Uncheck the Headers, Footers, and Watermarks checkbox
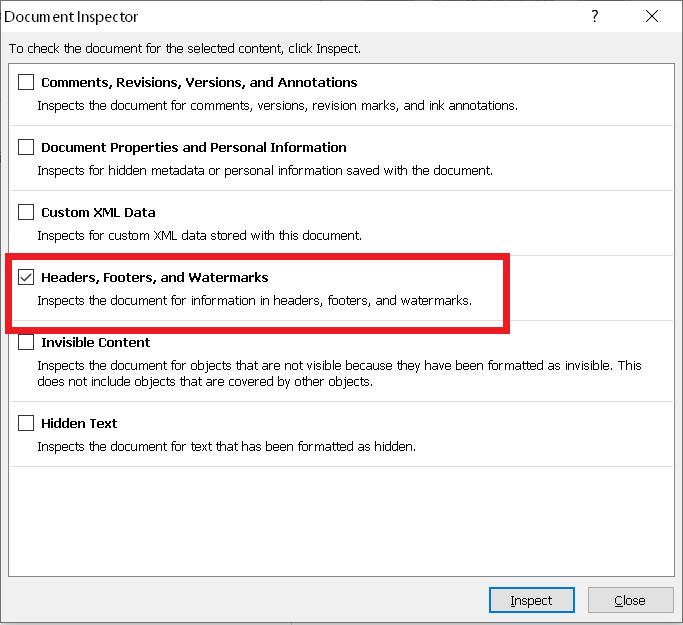The height and width of the screenshot is (625, 683). coord(26,277)
